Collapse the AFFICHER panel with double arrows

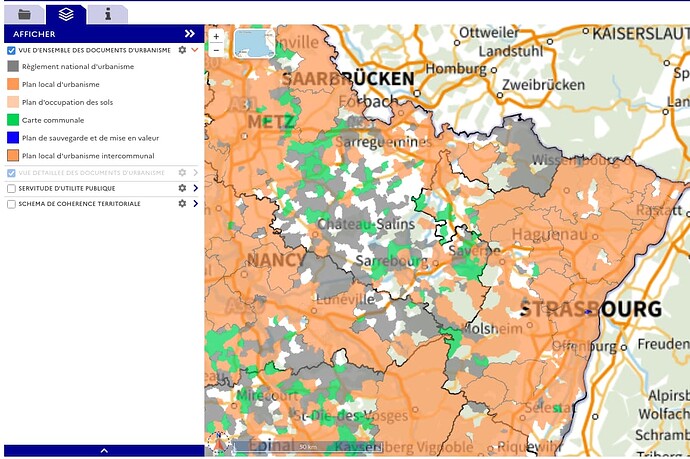(x=189, y=33)
